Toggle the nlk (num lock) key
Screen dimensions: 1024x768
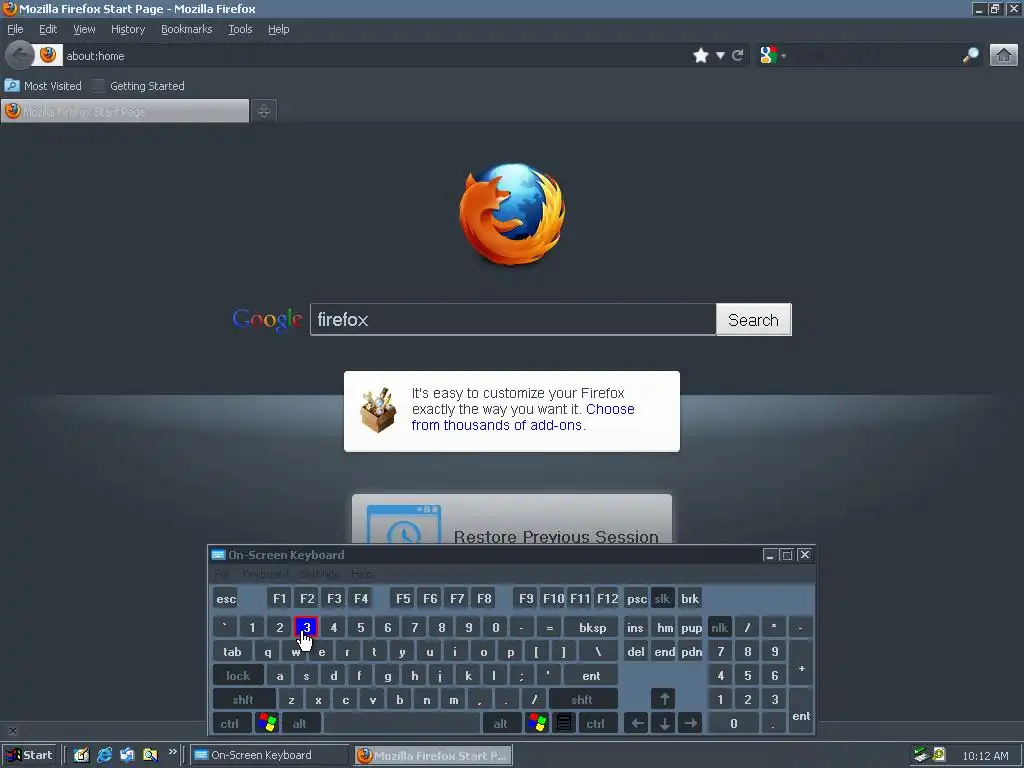pos(720,628)
